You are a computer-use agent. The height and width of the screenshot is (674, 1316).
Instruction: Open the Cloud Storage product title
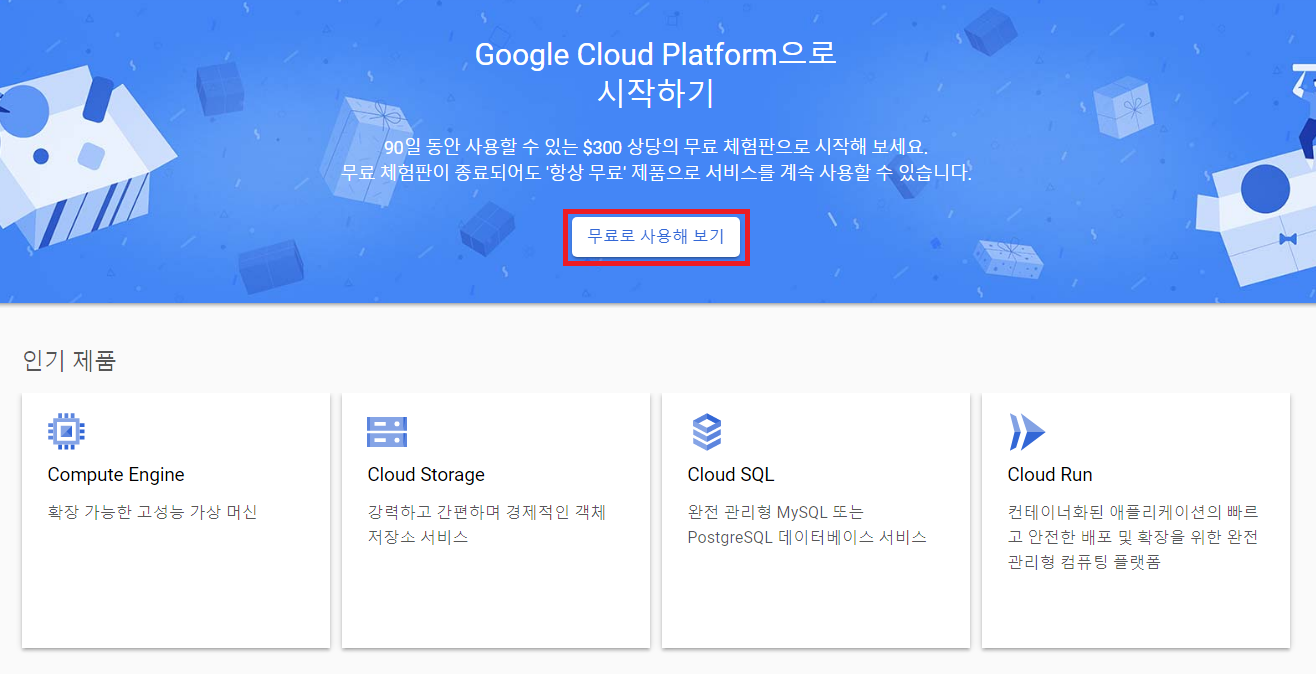426,475
